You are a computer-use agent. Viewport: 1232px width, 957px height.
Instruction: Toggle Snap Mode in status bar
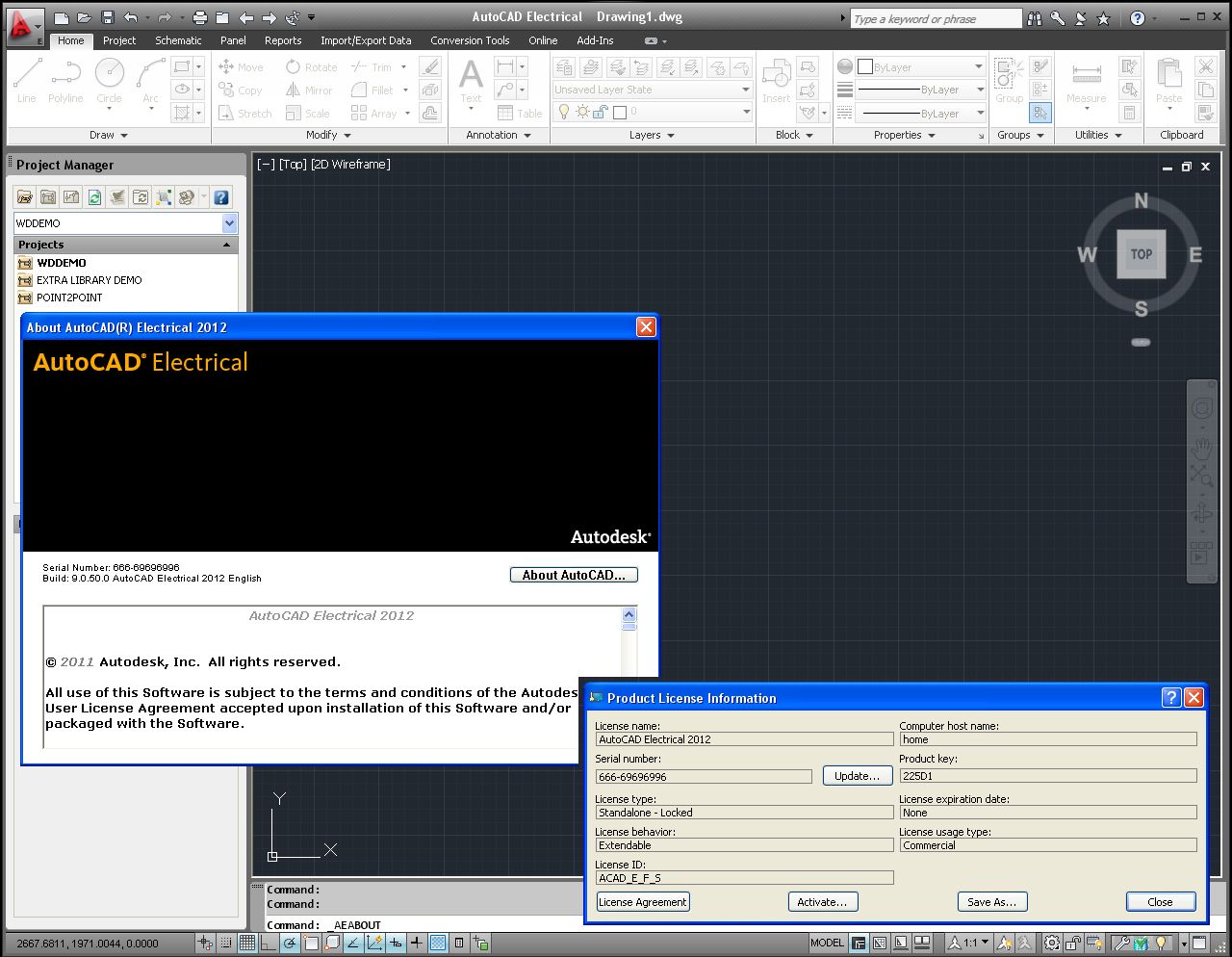click(x=225, y=943)
